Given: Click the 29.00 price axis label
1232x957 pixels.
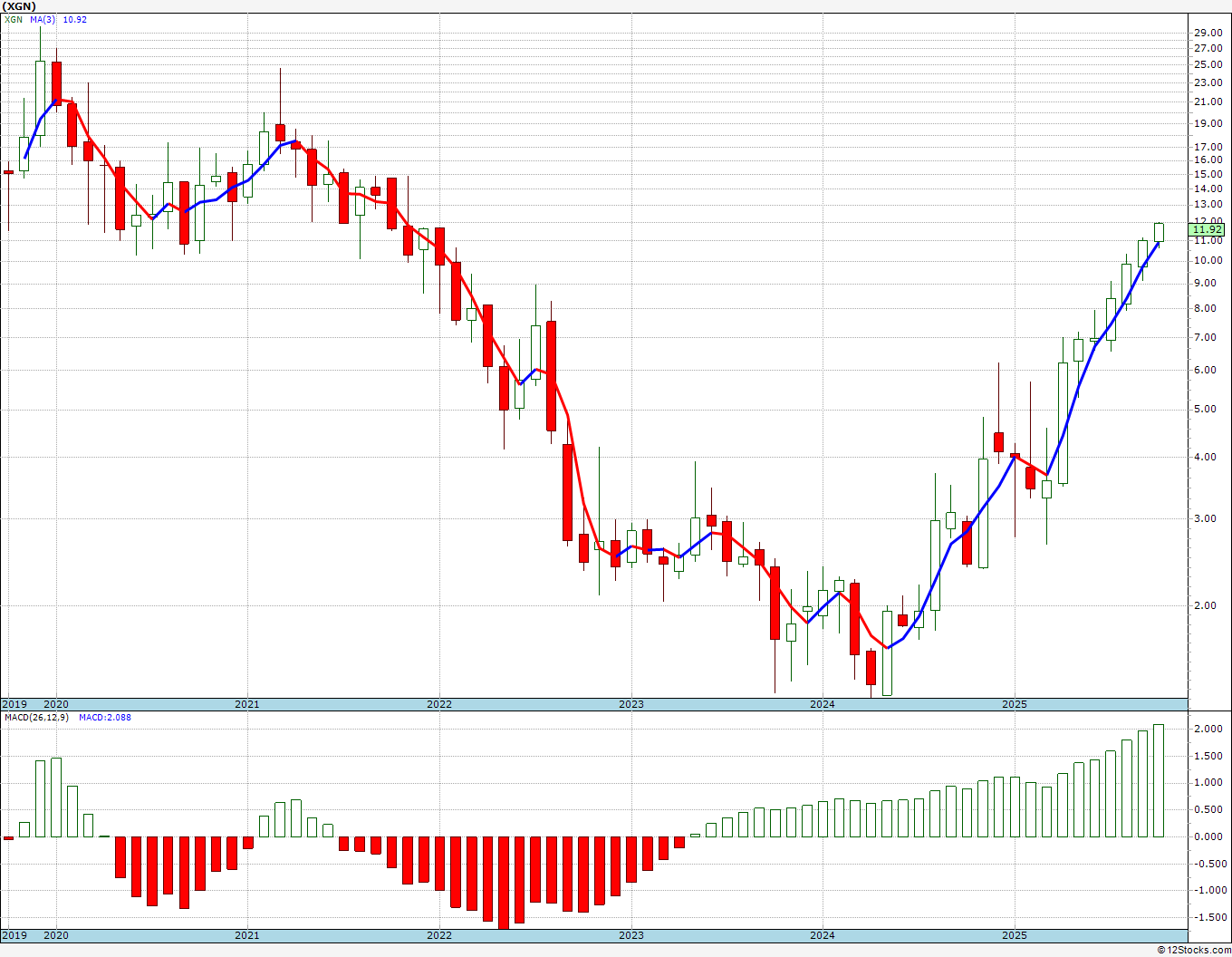Looking at the screenshot, I should 1208,33.
